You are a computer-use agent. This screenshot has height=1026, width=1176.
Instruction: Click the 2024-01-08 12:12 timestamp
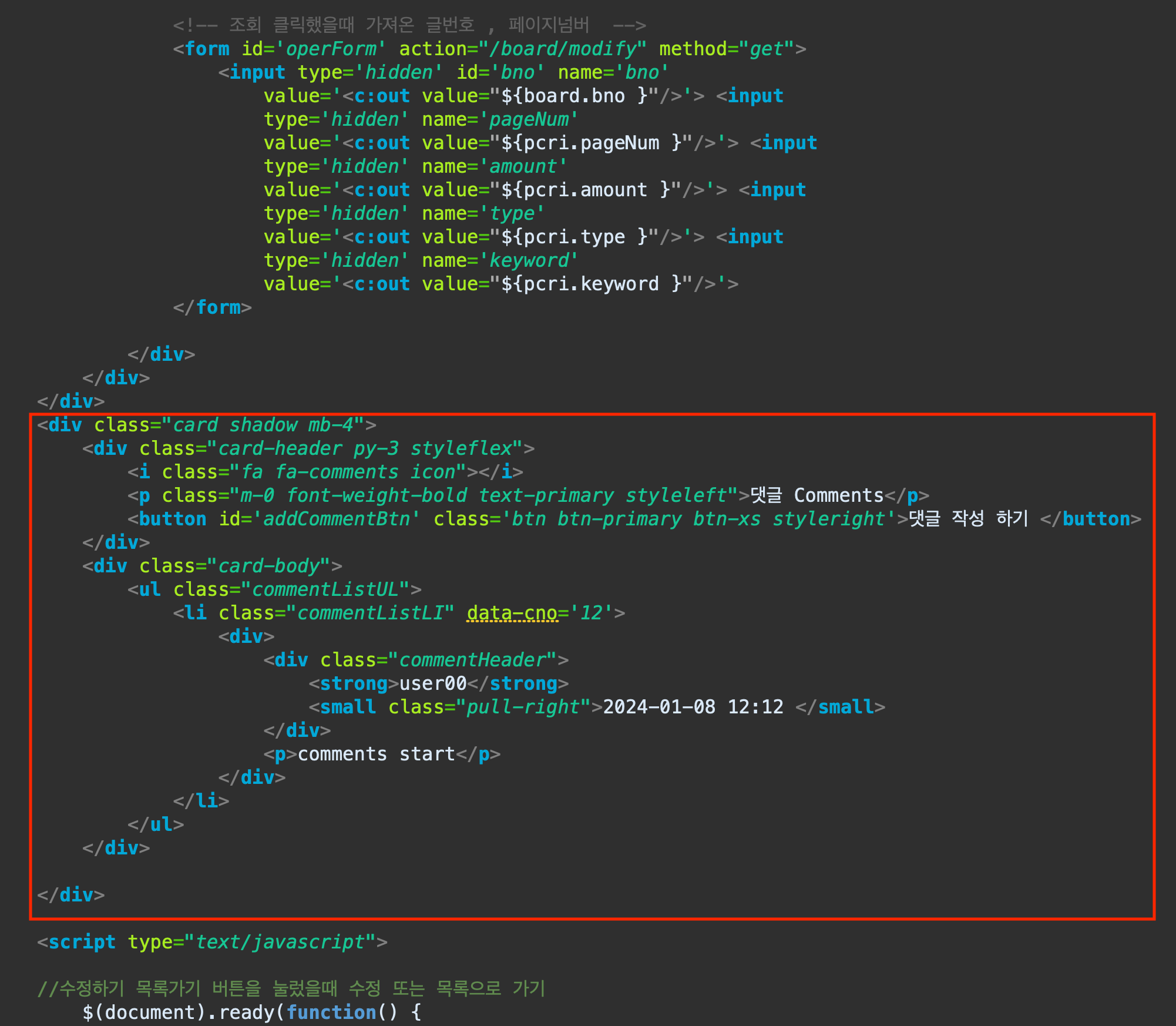pos(693,707)
